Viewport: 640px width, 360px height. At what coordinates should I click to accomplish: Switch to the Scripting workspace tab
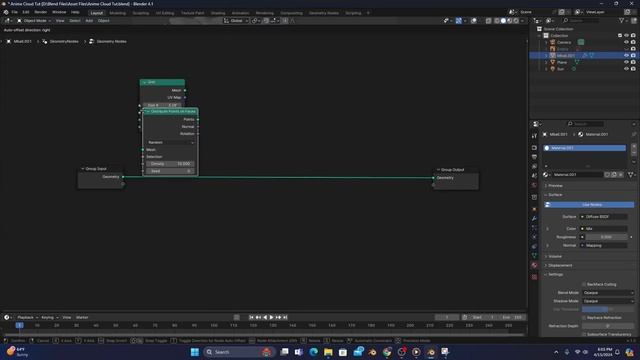point(353,13)
